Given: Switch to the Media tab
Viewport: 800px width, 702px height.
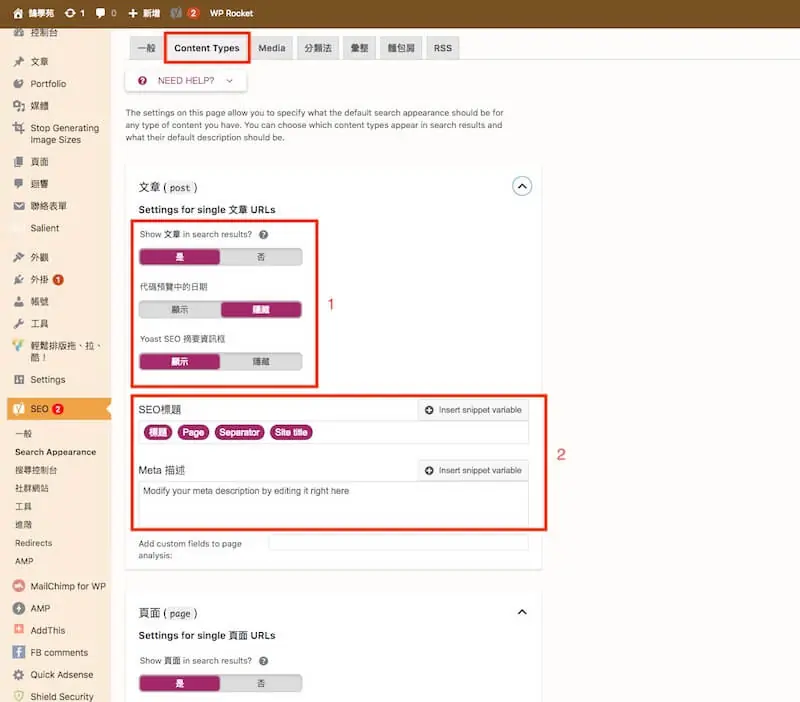Looking at the screenshot, I should 271,48.
